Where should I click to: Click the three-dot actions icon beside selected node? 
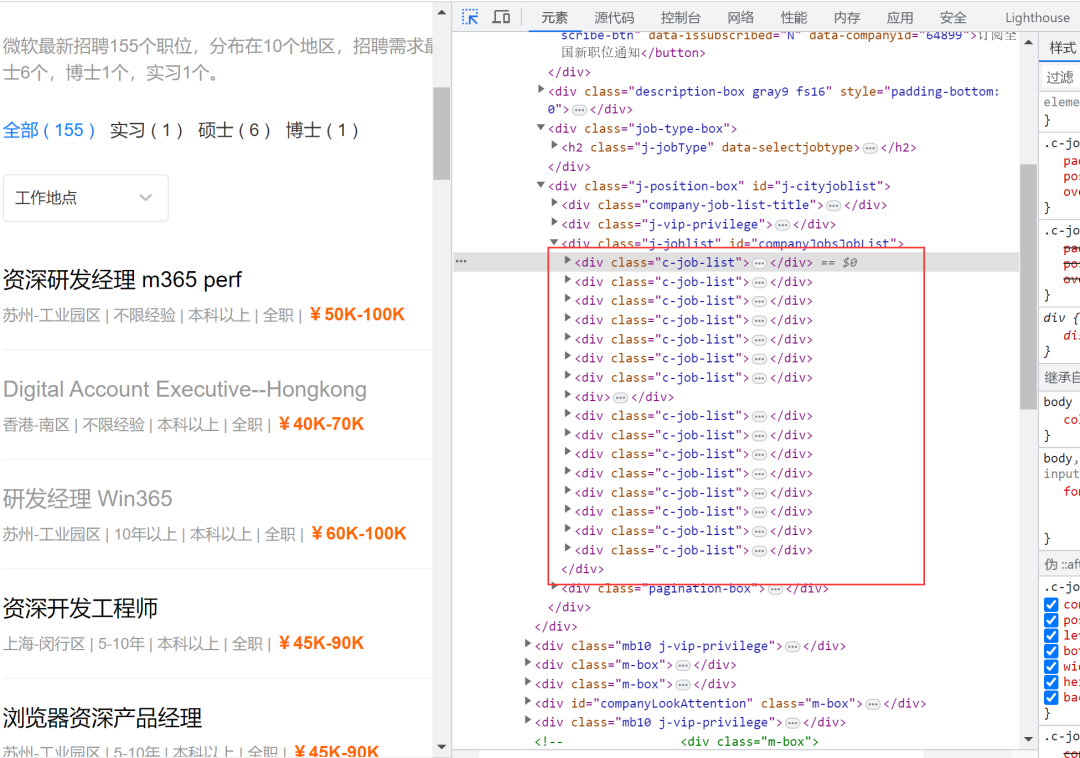[461, 261]
